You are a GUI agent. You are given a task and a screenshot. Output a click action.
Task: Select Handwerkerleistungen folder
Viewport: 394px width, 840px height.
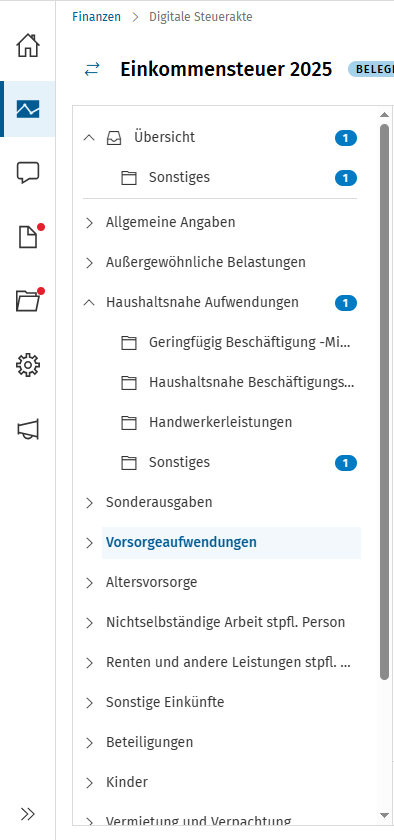pyautogui.click(x=220, y=422)
